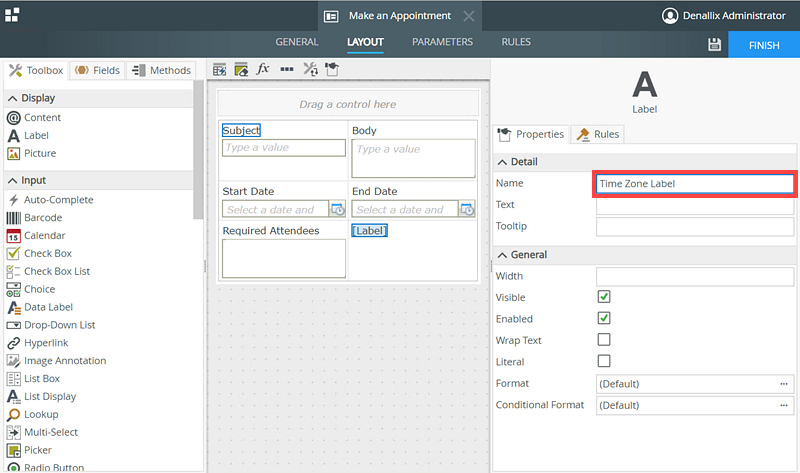This screenshot has height=473, width=800.
Task: Select the Calendar control in Toolbox
Action: click(x=44, y=236)
